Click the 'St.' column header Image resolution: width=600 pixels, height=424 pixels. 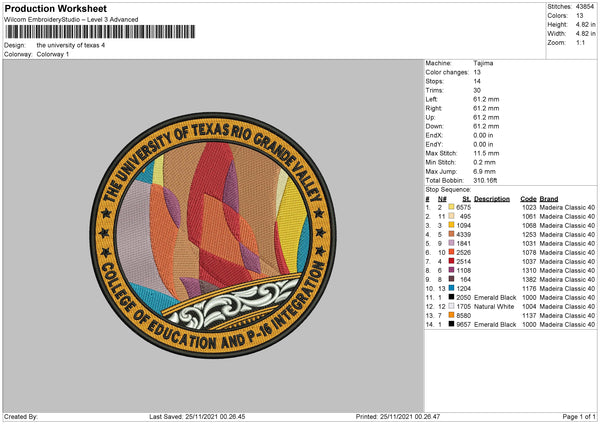tap(466, 199)
